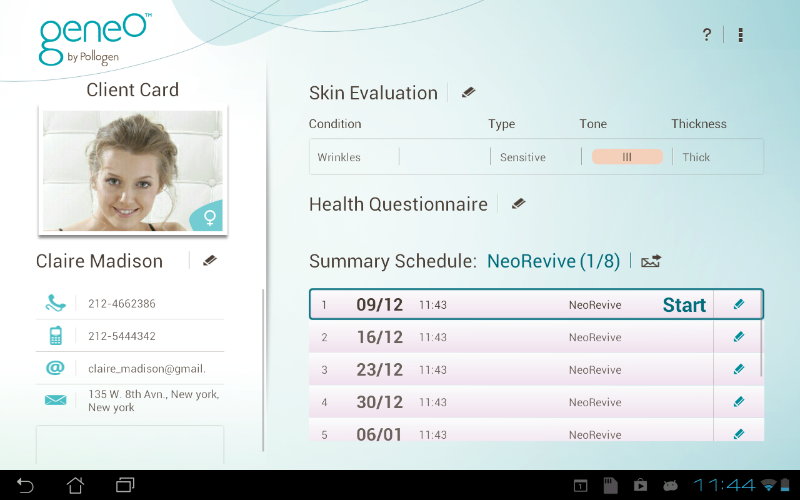Viewport: 800px width, 500px height.
Task: Open the NeoRevive (1/8) treatment link
Action: [x=554, y=261]
